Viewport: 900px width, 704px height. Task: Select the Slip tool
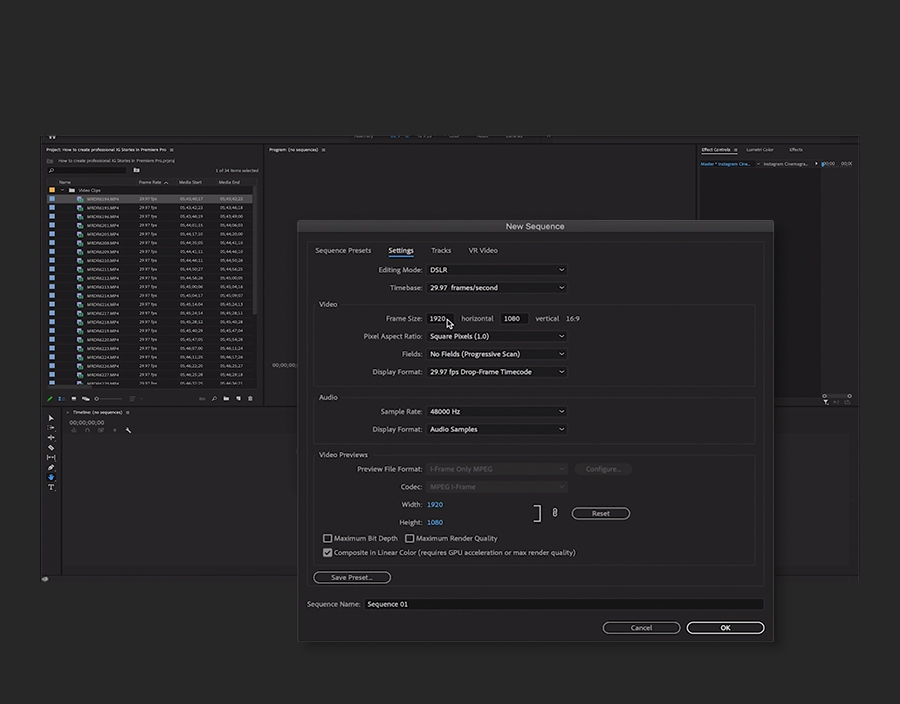click(x=51, y=457)
